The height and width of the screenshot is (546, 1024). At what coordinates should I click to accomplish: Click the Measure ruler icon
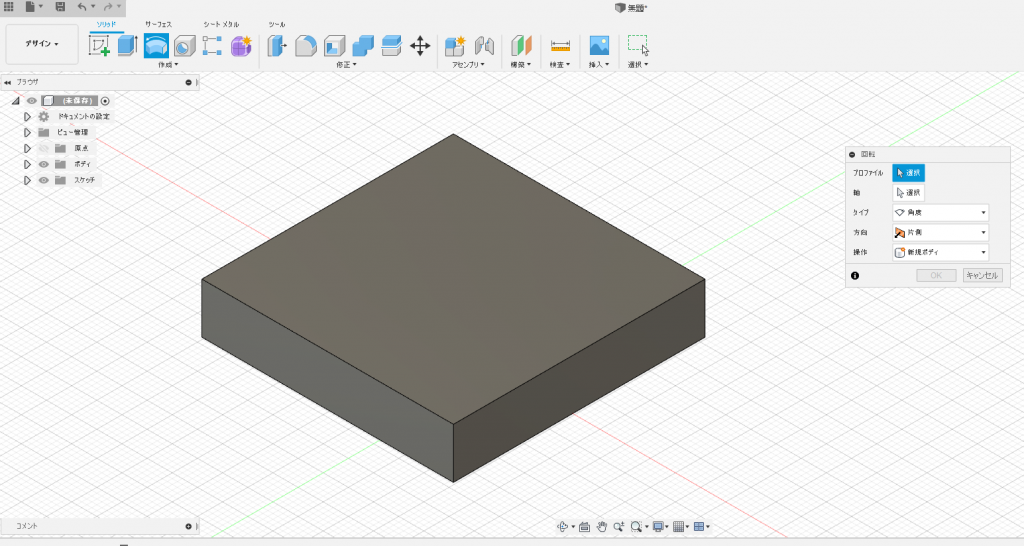click(x=560, y=46)
